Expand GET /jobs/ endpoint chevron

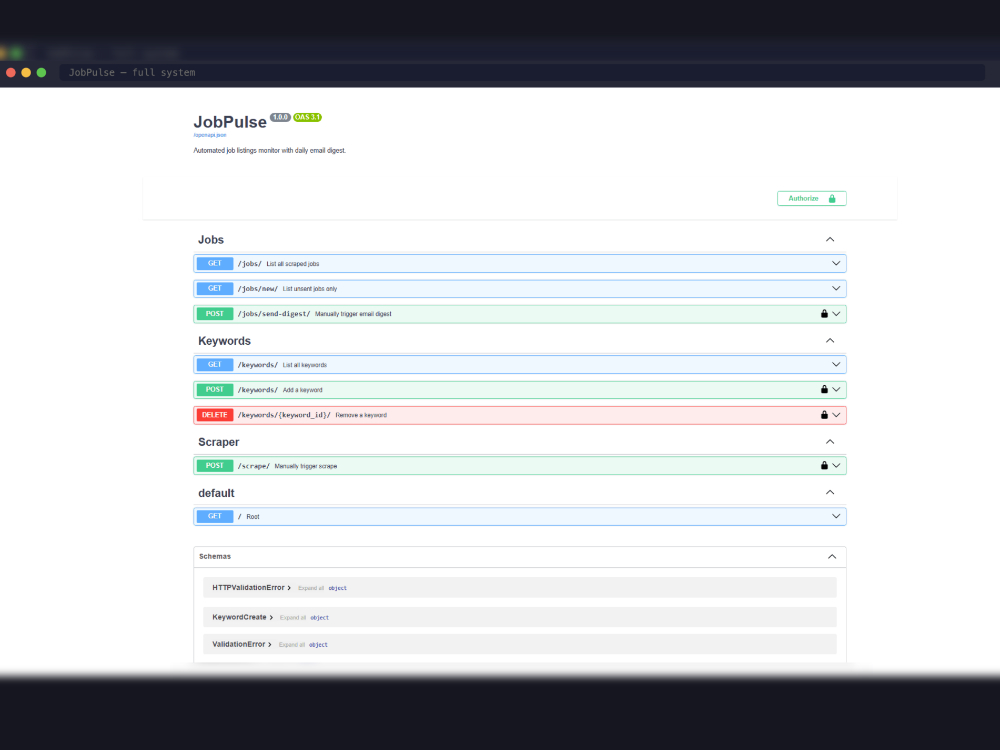pos(836,264)
